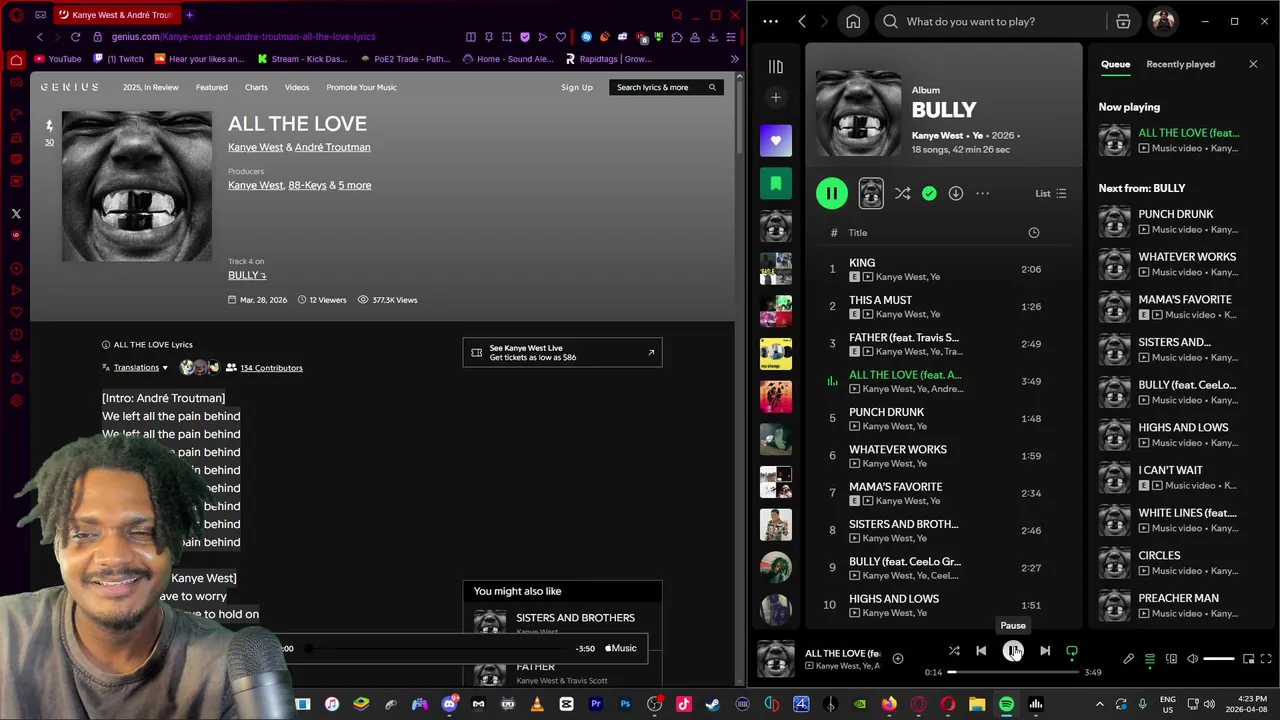Click the large green pause button on BULLY album
1280x720 pixels.
832,193
